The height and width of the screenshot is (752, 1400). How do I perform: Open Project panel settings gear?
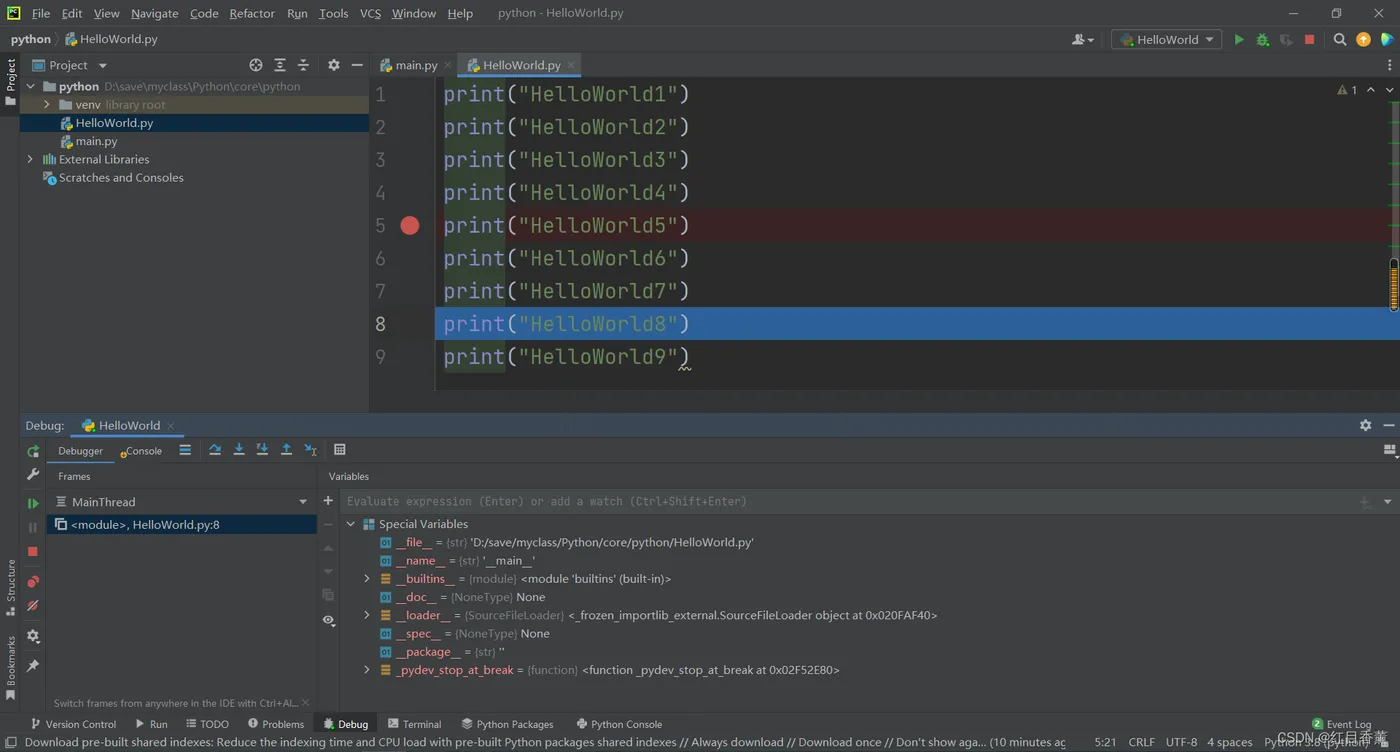pos(334,65)
